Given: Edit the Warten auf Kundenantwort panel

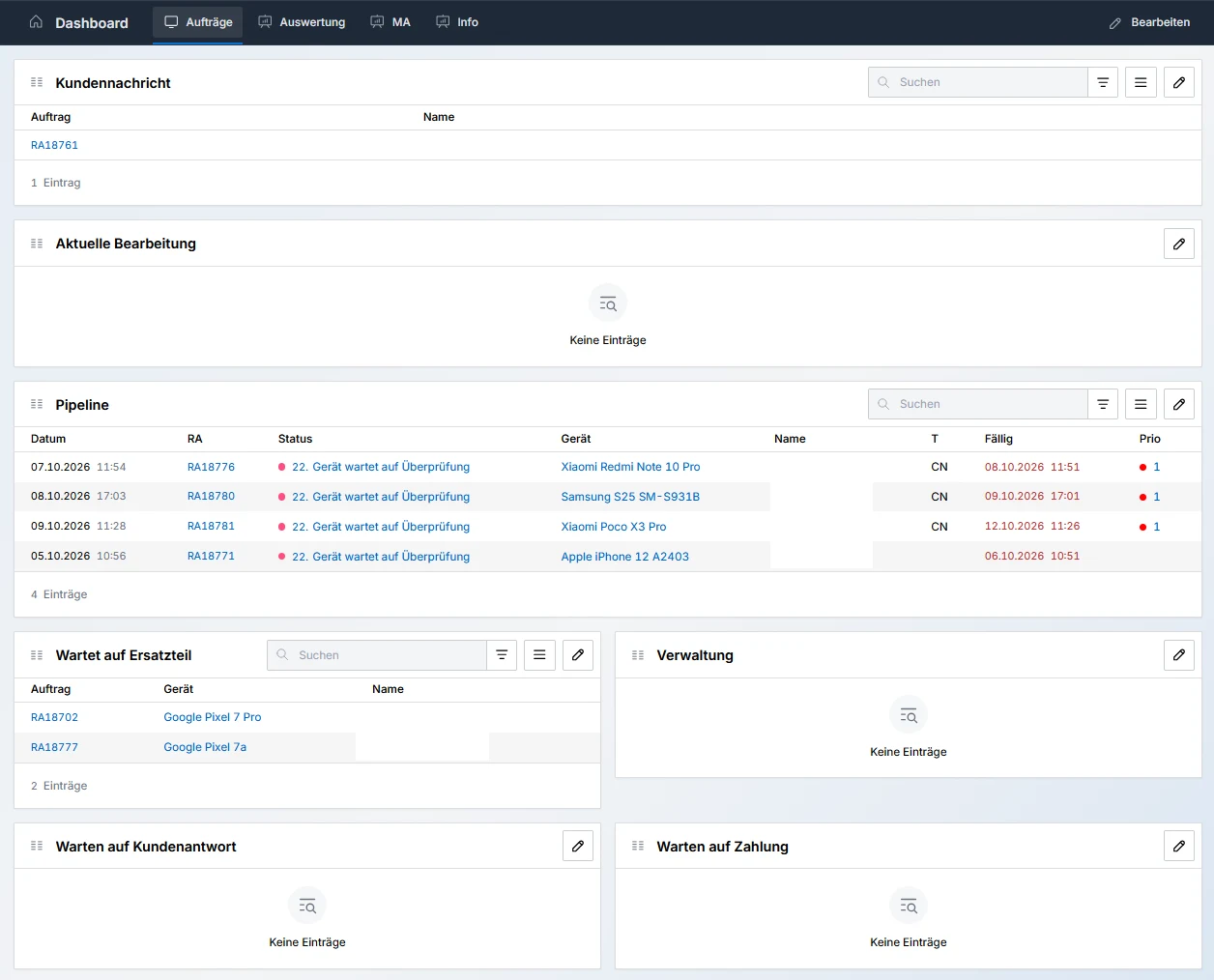Looking at the screenshot, I should pos(578,846).
